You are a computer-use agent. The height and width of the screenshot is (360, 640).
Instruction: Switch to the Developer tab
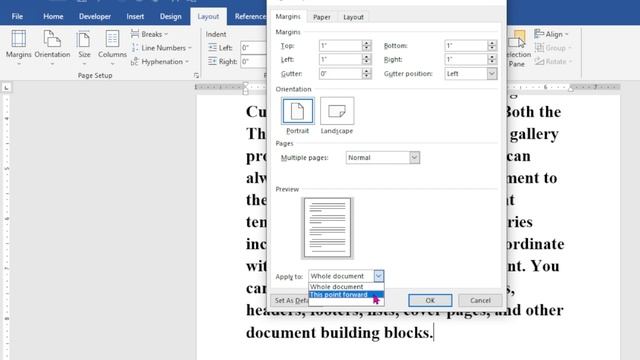(x=95, y=16)
